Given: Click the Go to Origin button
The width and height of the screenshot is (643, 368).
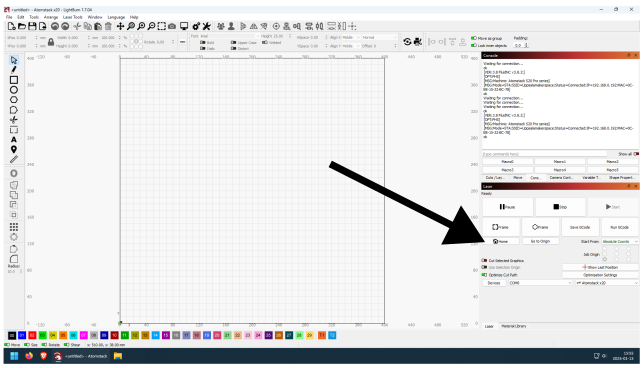Looking at the screenshot, I should [x=540, y=242].
